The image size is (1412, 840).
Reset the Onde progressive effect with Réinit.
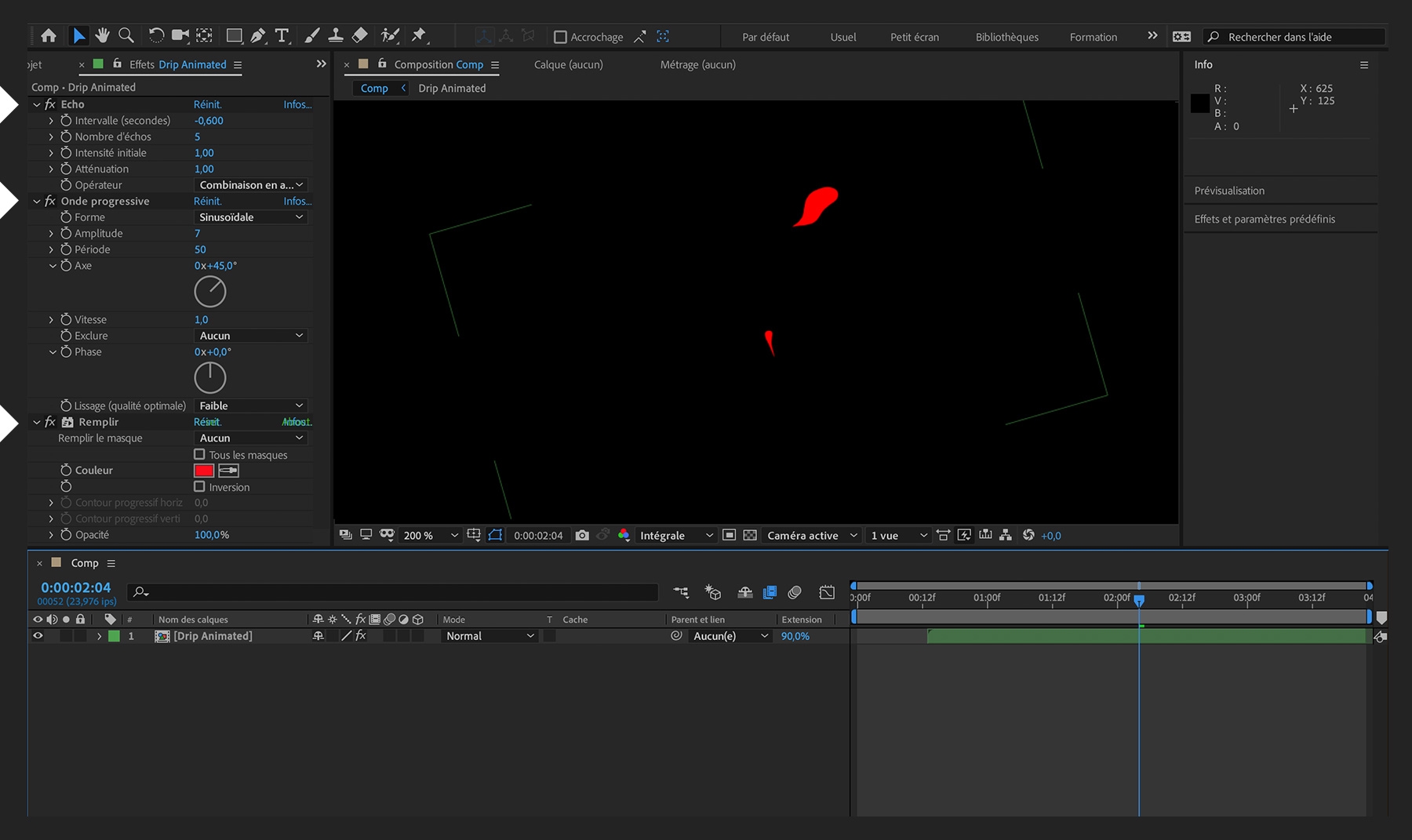coord(208,201)
